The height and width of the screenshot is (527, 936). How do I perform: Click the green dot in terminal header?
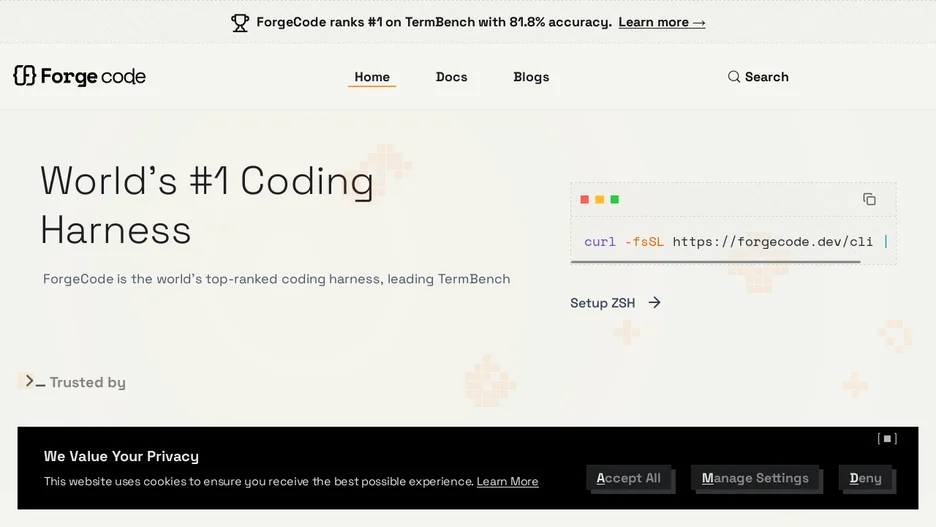[x=615, y=199]
